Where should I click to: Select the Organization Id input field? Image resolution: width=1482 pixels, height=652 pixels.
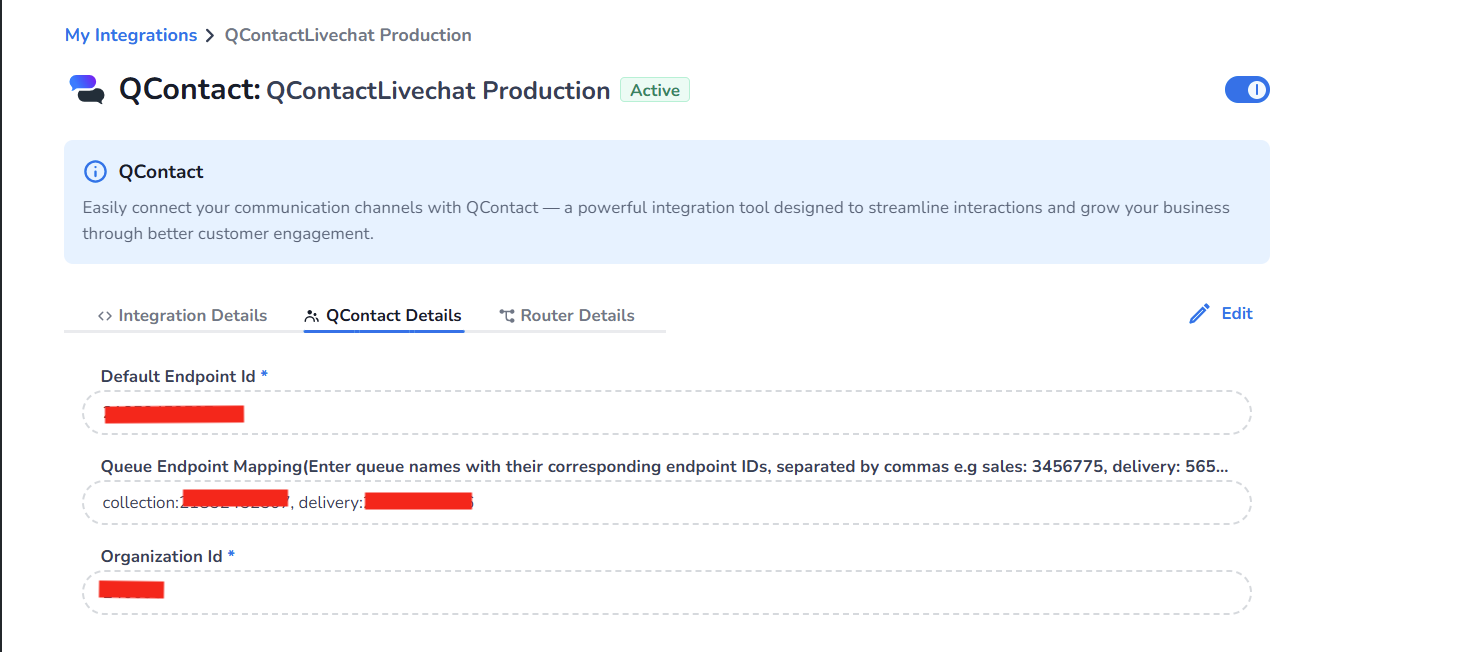coord(666,593)
